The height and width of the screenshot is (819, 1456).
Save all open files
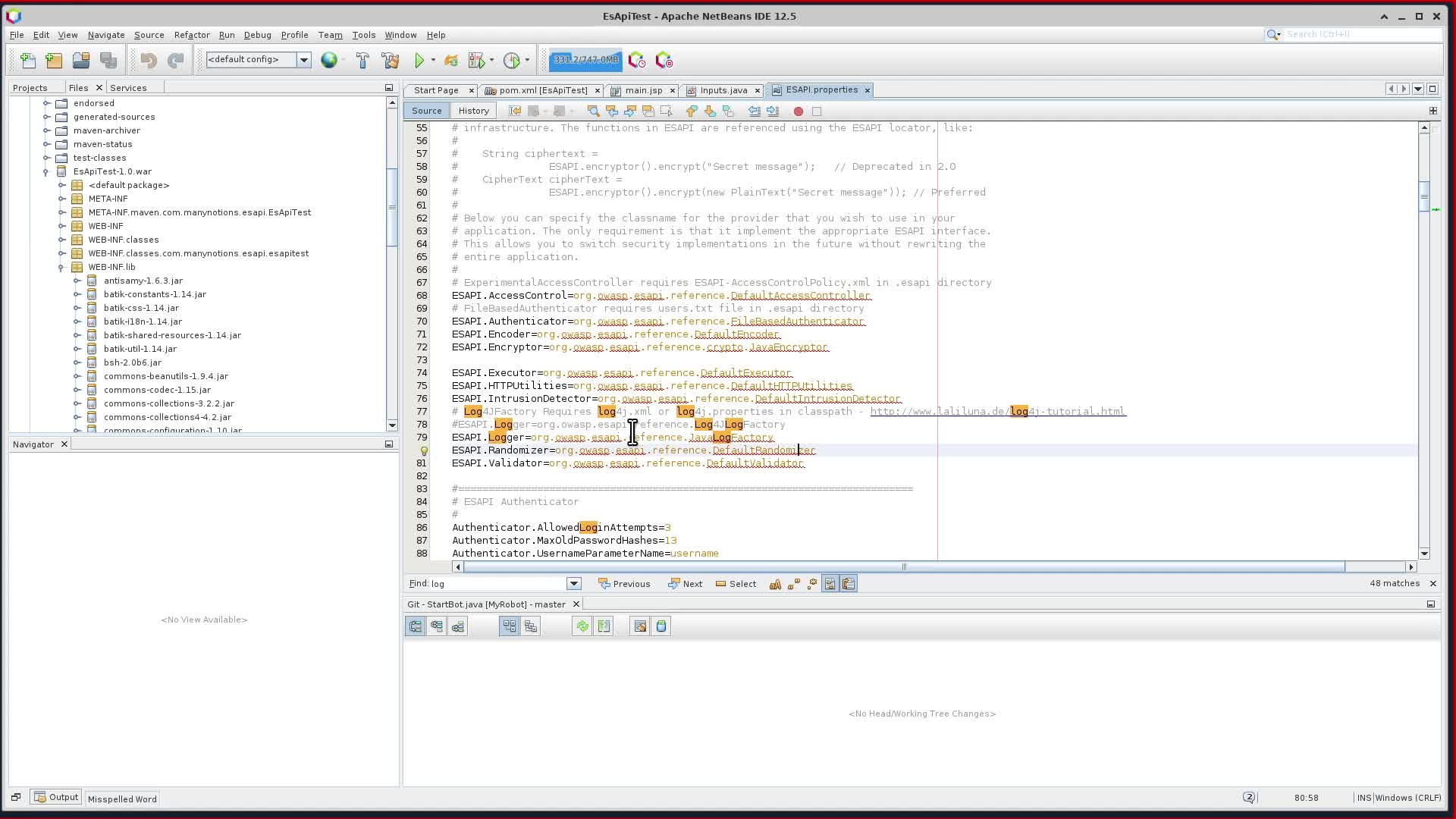click(x=108, y=60)
